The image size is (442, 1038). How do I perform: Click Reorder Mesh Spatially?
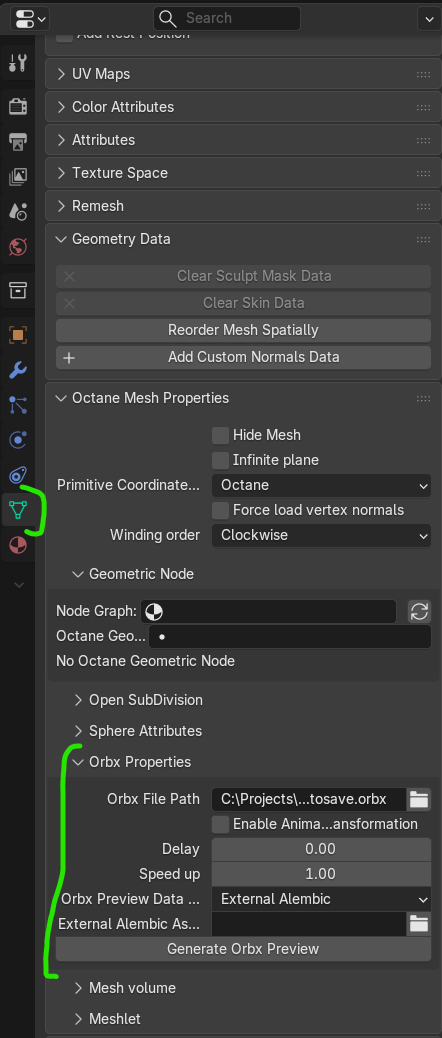[243, 330]
